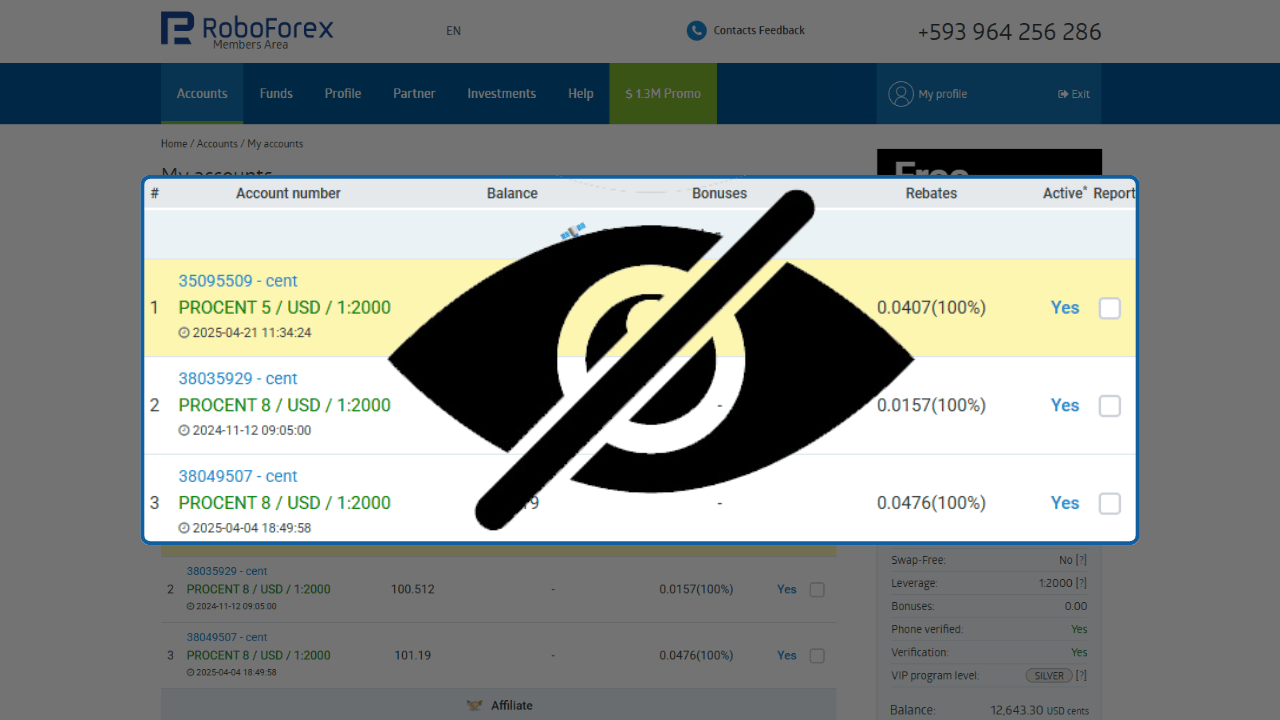The width and height of the screenshot is (1280, 720).
Task: Open the Investments menu
Action: coord(501,94)
